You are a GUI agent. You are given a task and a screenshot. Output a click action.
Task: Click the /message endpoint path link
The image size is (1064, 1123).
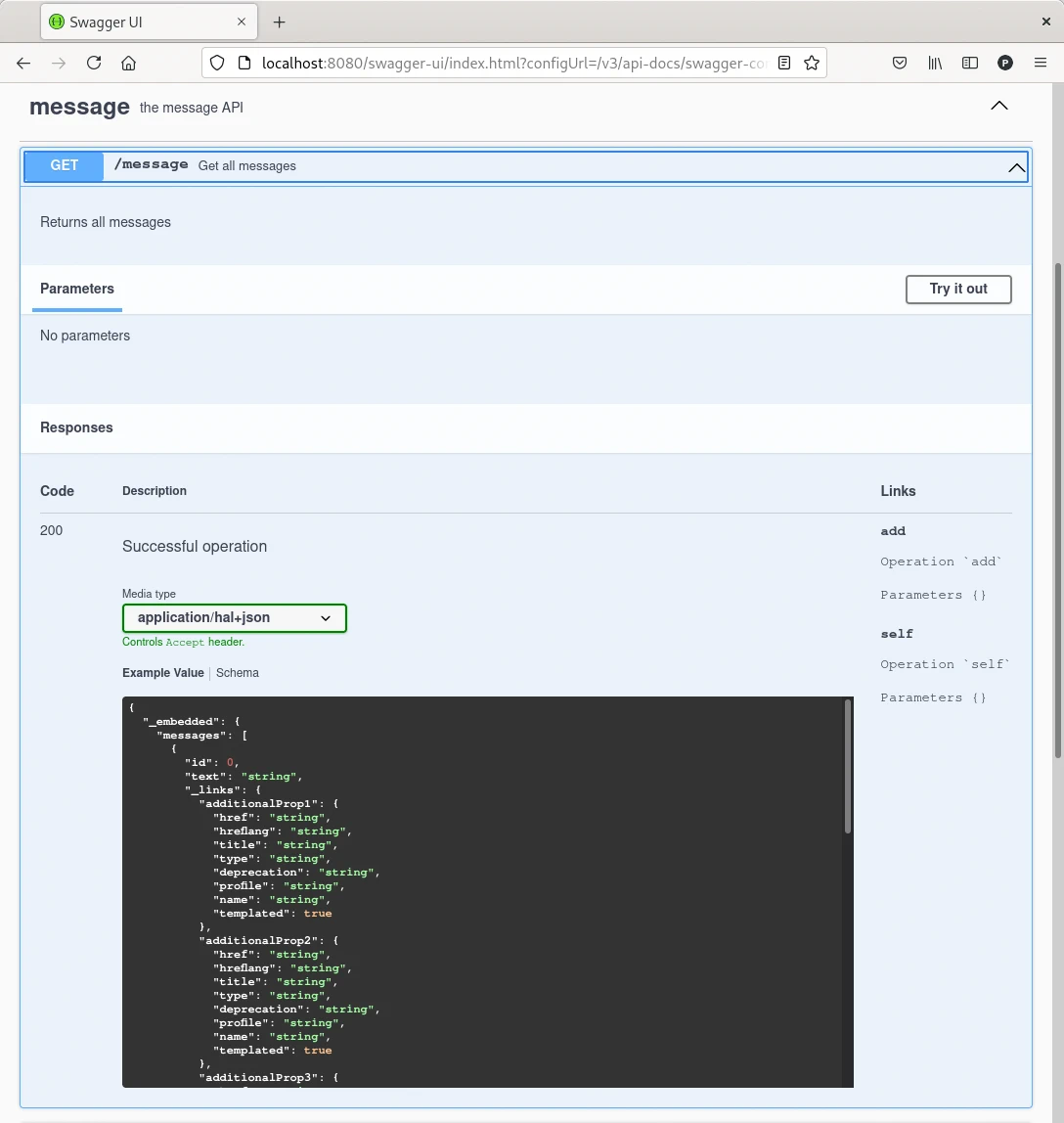[151, 165]
